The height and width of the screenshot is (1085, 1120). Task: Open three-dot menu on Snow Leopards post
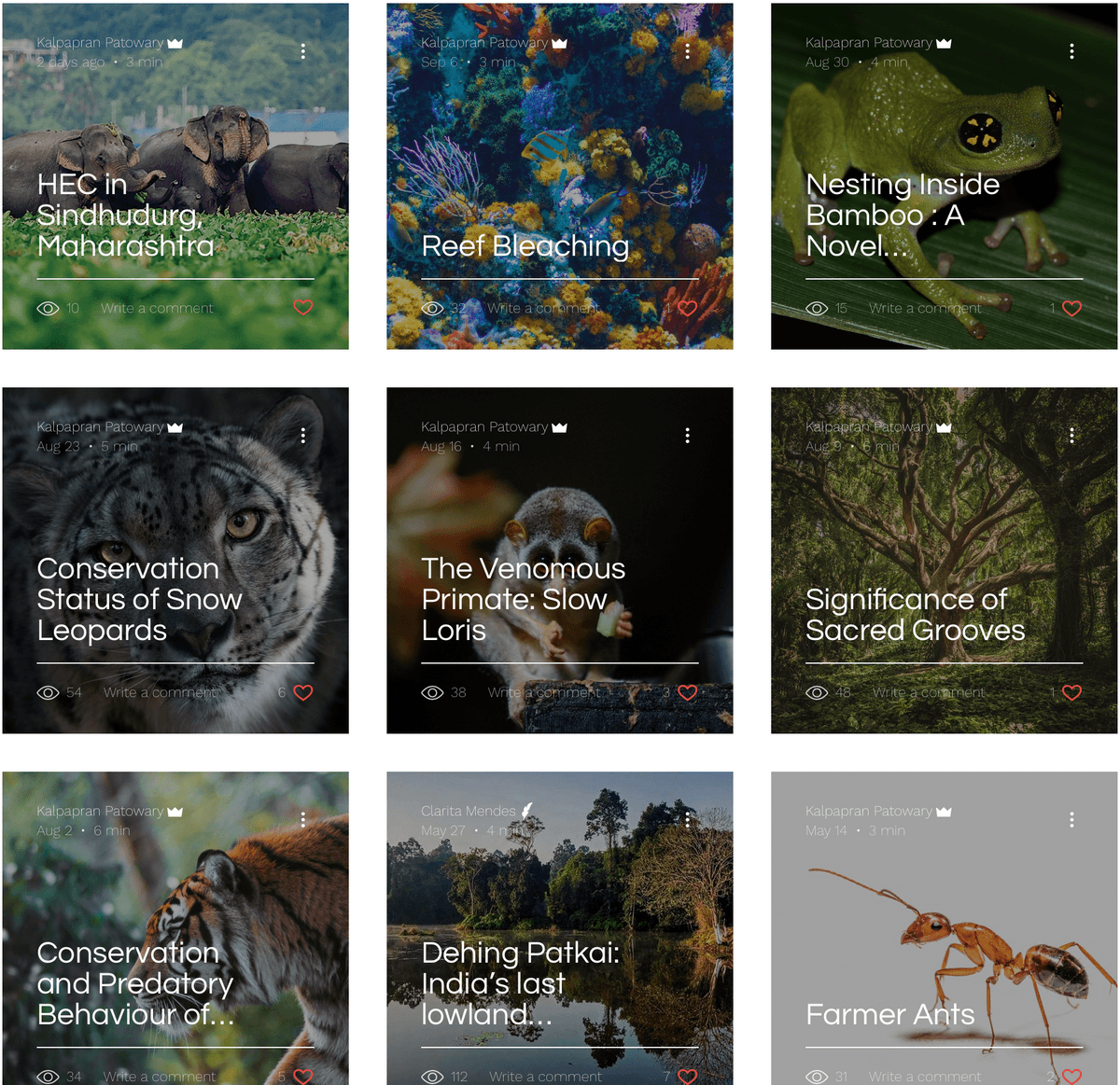click(303, 436)
